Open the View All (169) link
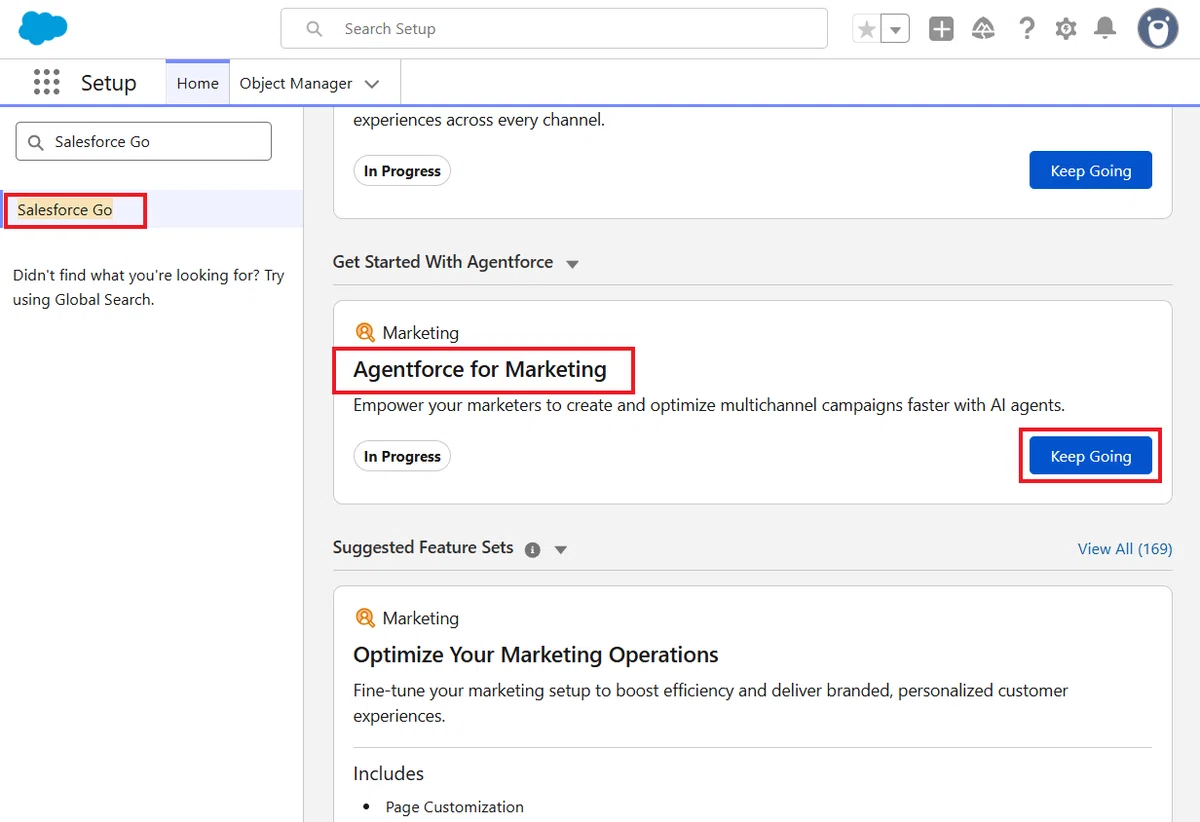 coord(1125,548)
